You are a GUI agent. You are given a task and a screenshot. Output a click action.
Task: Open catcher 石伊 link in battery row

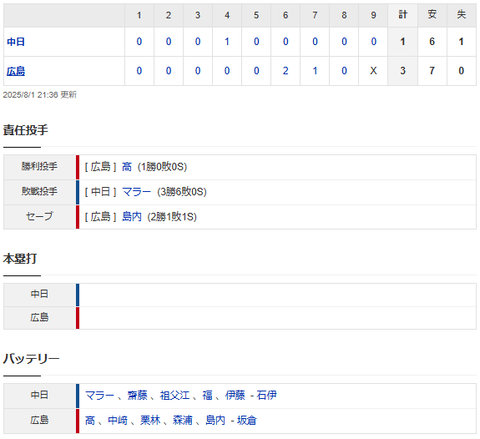coord(267,395)
